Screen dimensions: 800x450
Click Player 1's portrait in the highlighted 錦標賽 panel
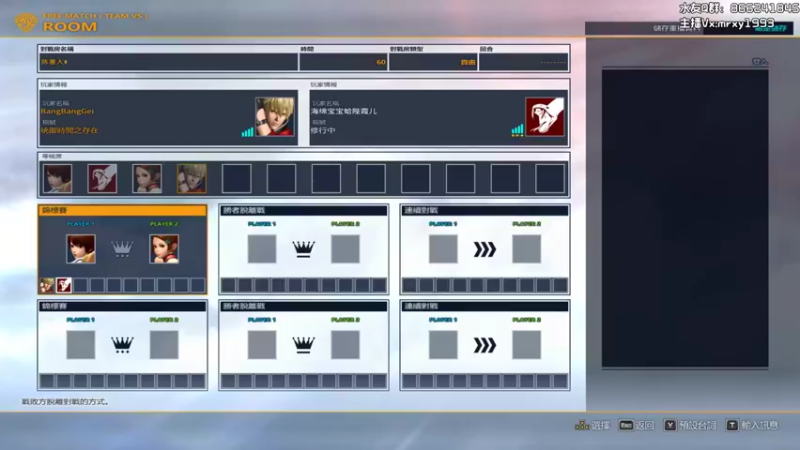click(81, 249)
